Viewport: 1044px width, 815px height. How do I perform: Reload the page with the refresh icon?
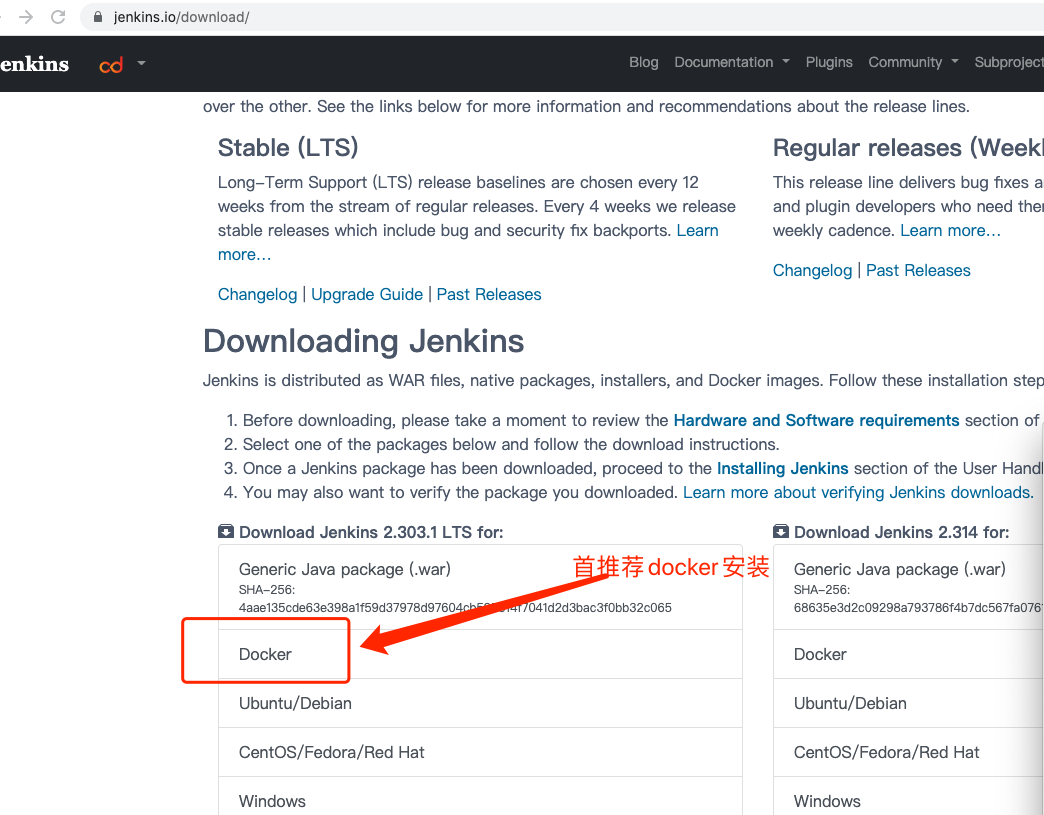click(59, 17)
